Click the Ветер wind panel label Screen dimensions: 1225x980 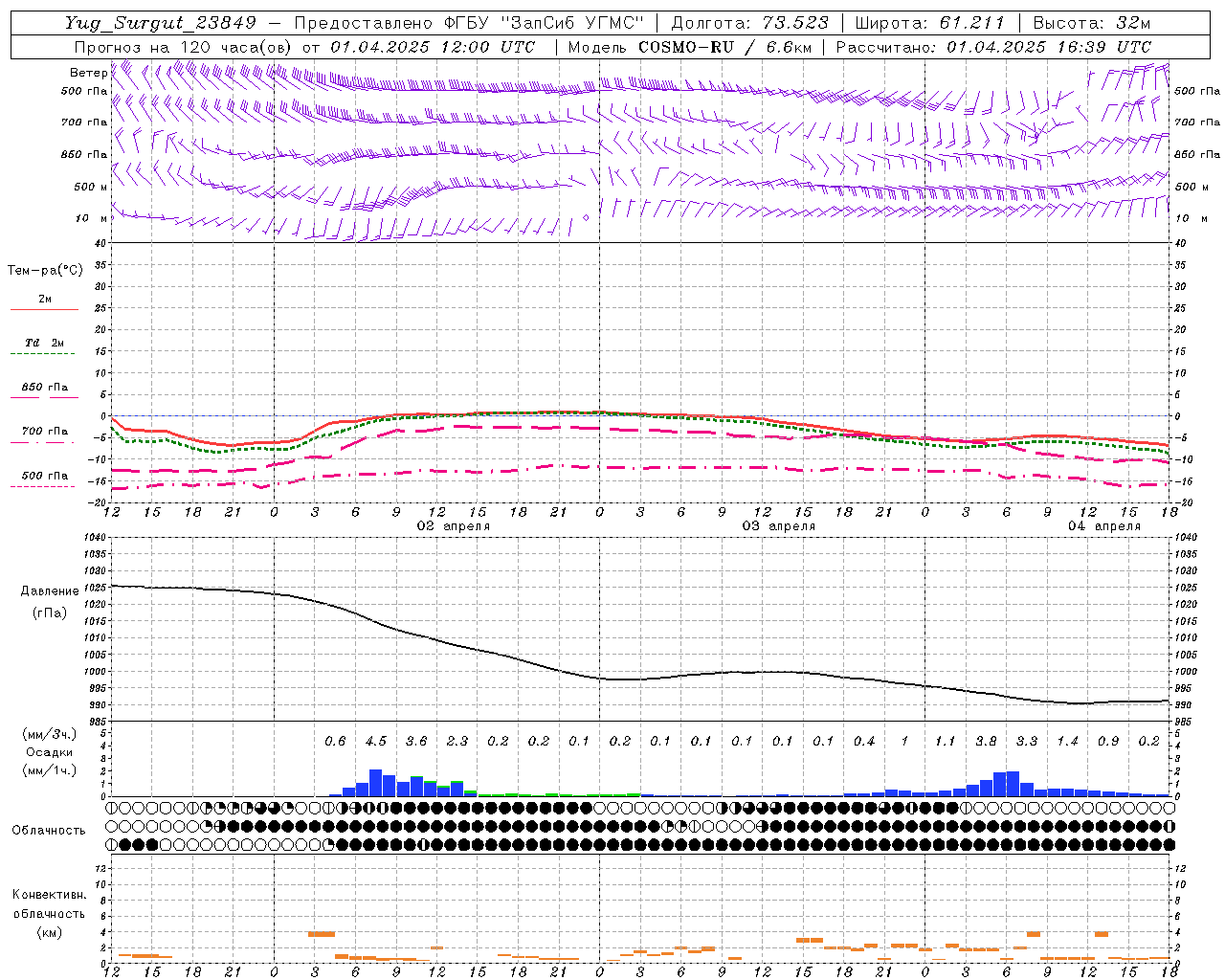(88, 73)
